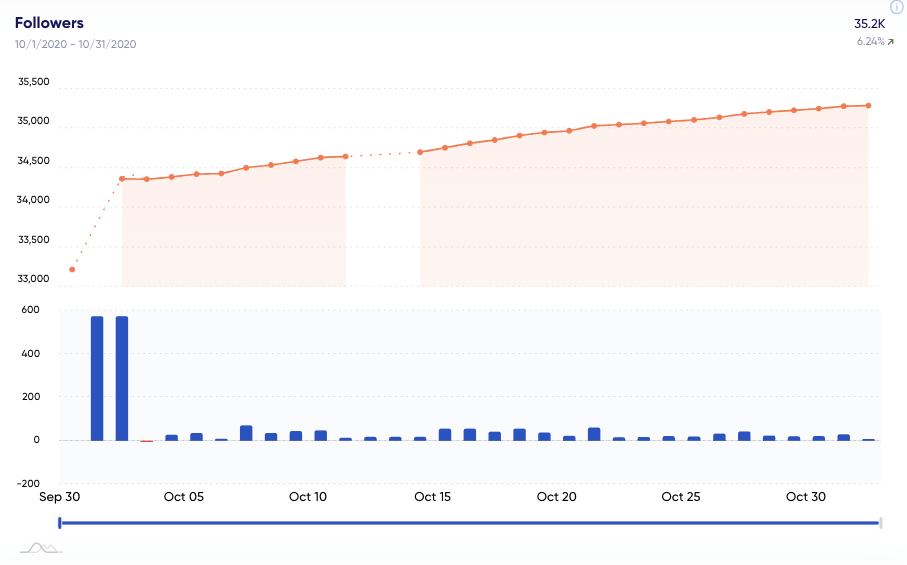Click the 35.2K follower total
The image size is (907, 565).
pos(870,23)
